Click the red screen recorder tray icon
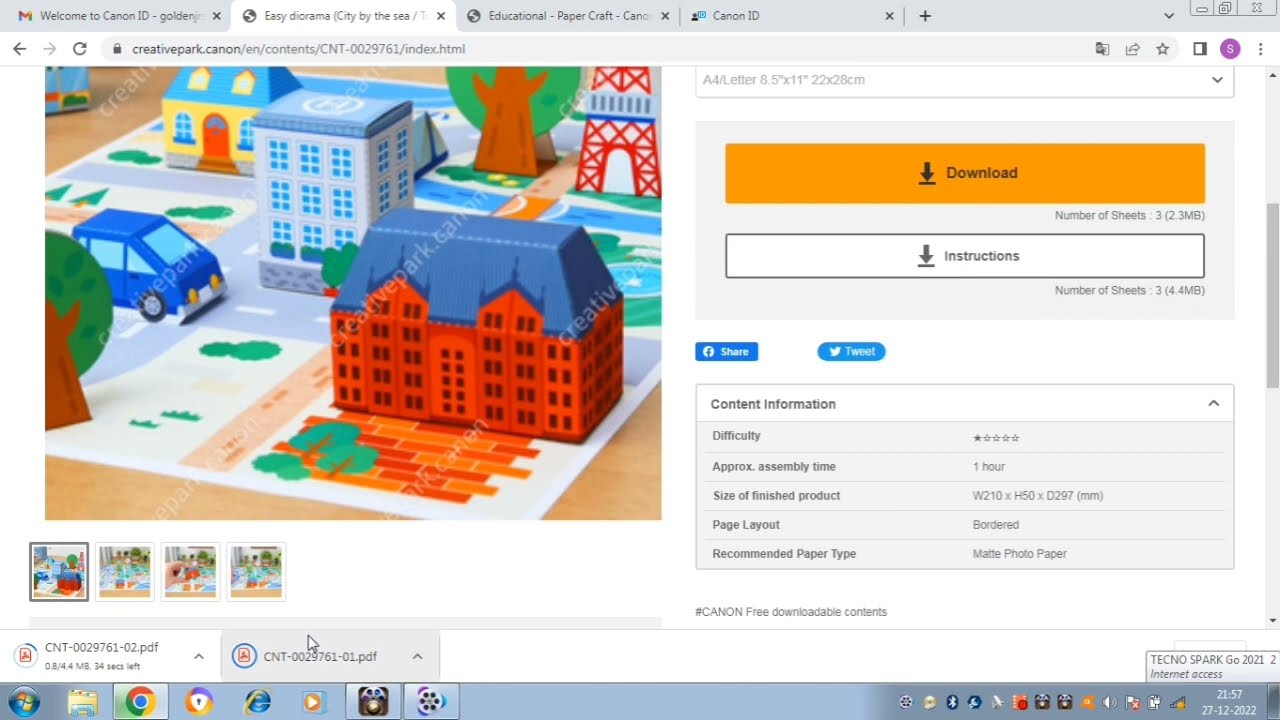This screenshot has width=1280, height=720. click(1020, 702)
